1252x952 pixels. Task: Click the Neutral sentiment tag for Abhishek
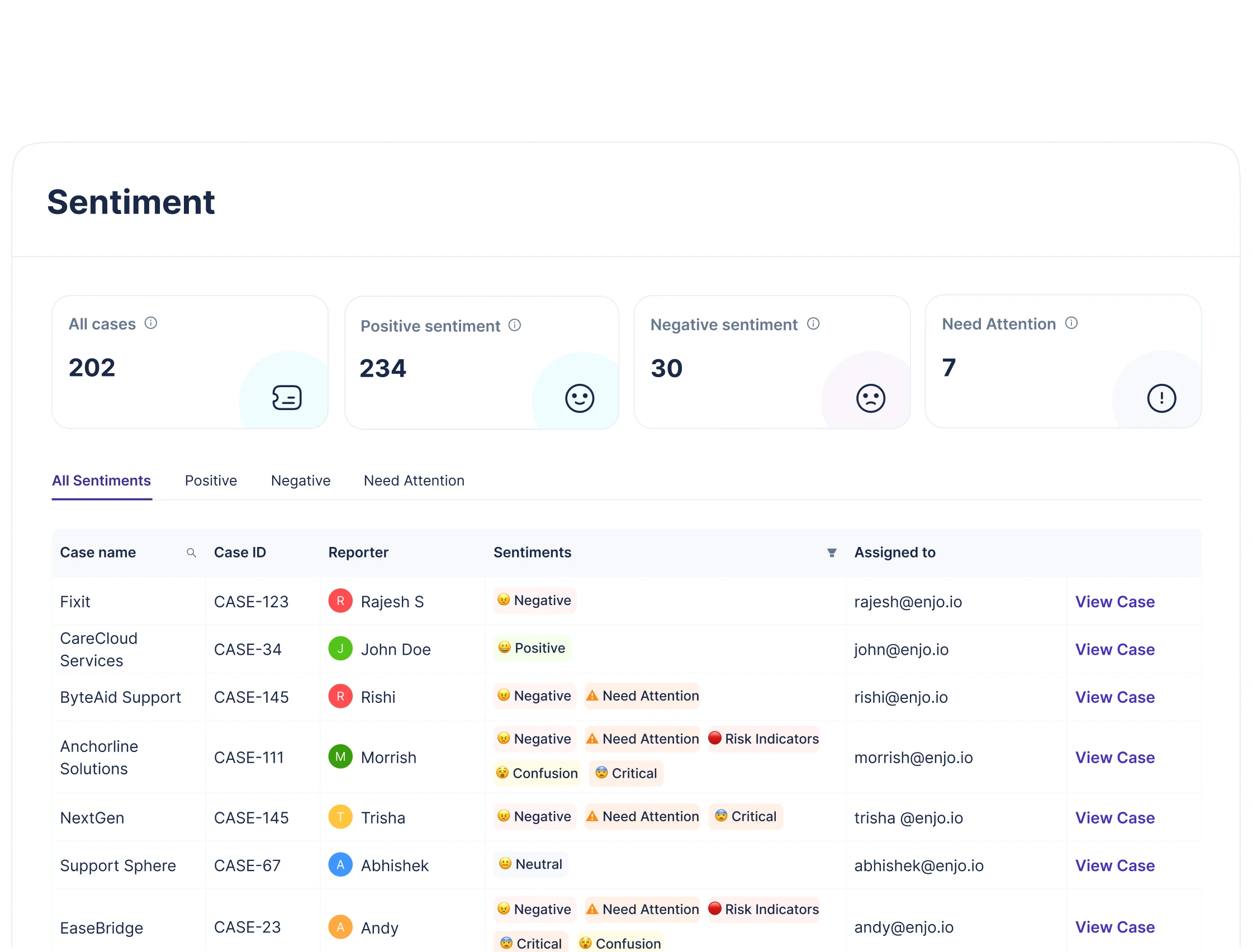pyautogui.click(x=530, y=864)
